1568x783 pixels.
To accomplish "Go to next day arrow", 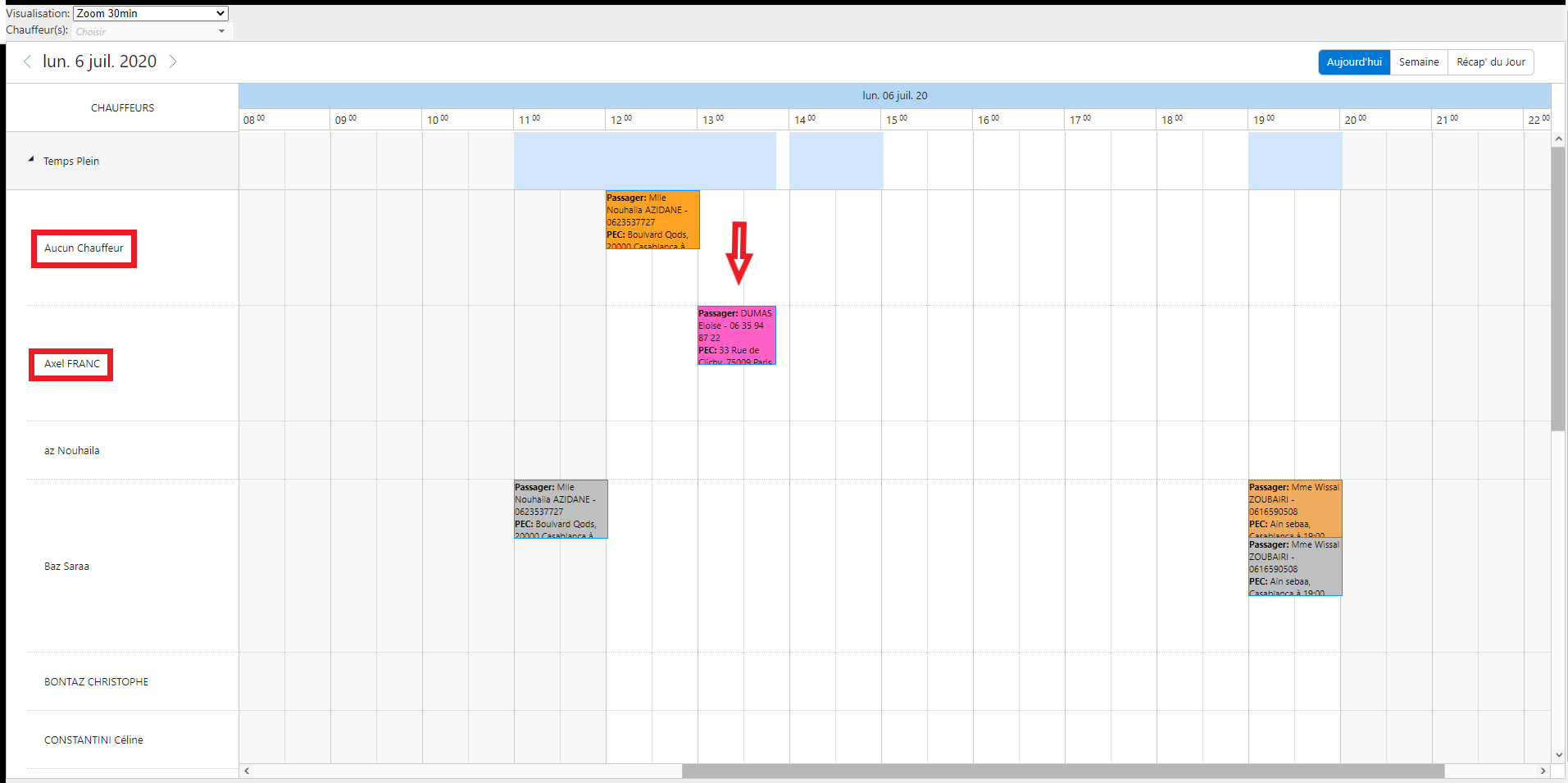I will 173,61.
